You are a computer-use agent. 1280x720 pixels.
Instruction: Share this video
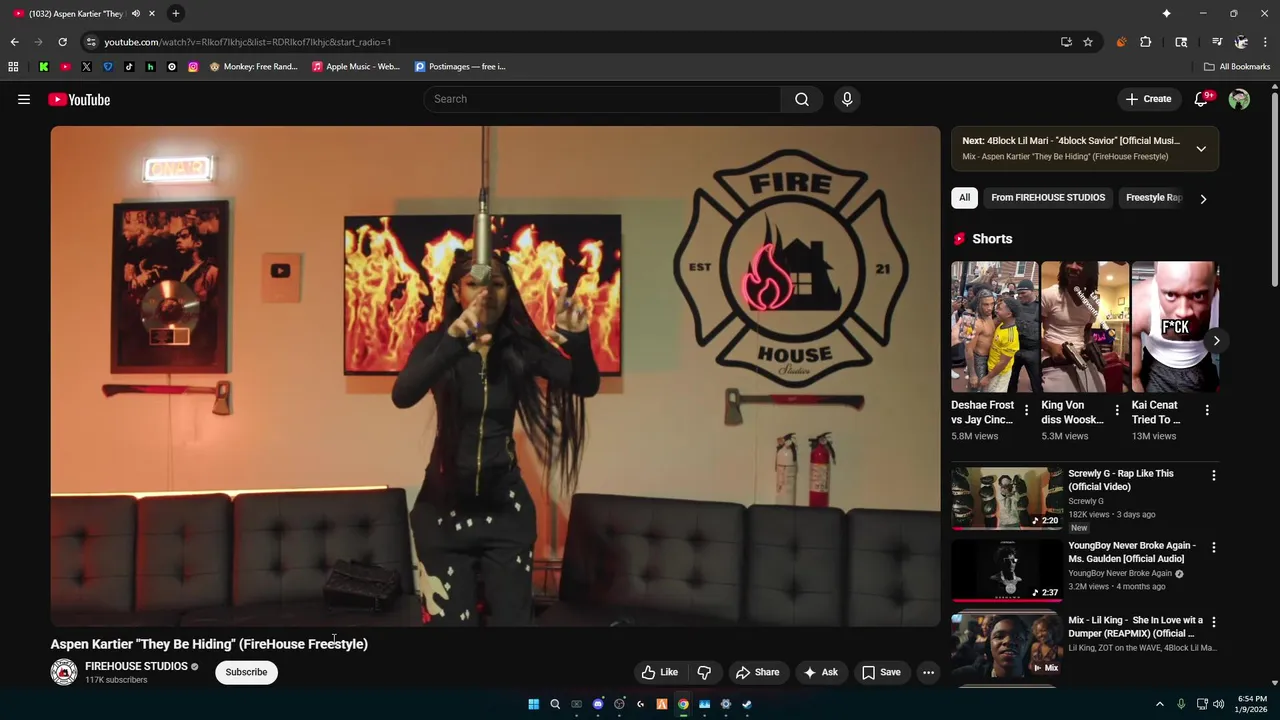[757, 672]
